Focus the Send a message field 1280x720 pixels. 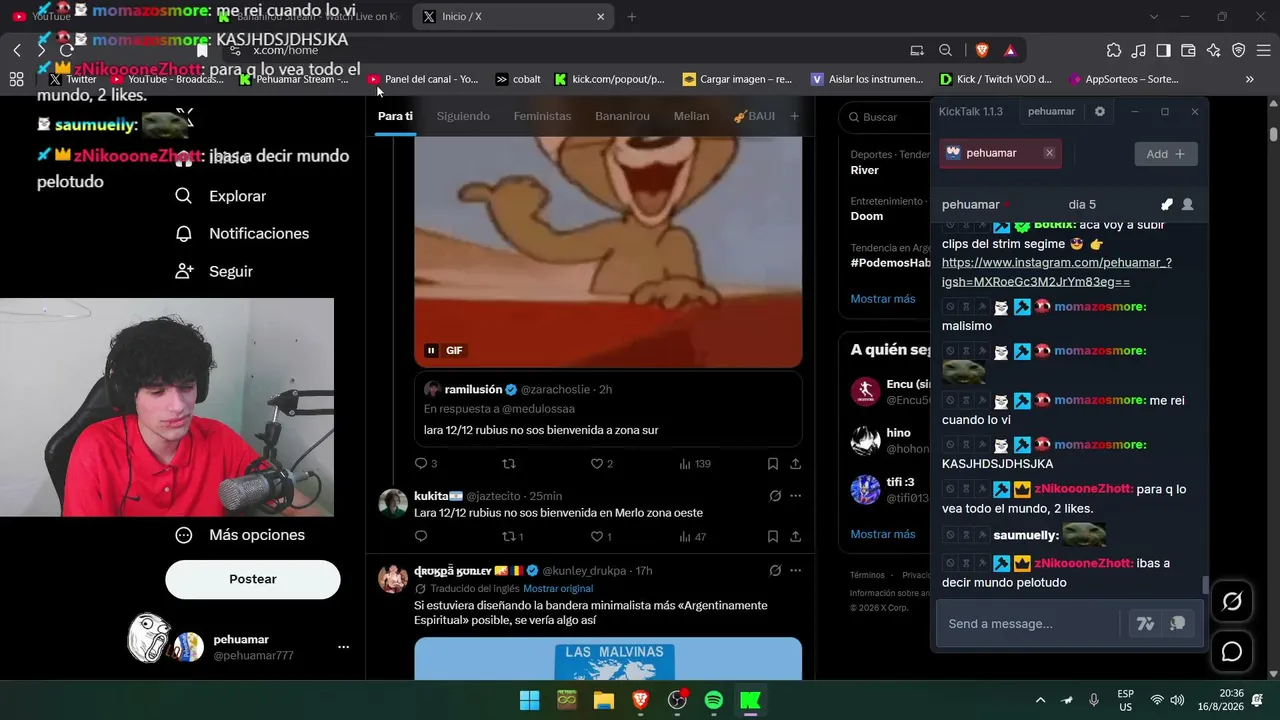1028,624
